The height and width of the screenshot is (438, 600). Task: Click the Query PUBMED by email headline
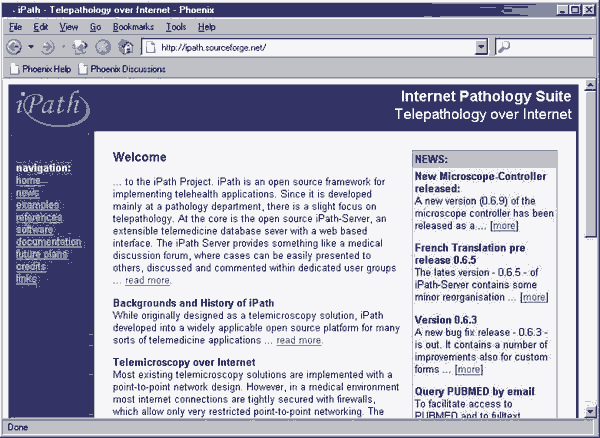[x=474, y=392]
